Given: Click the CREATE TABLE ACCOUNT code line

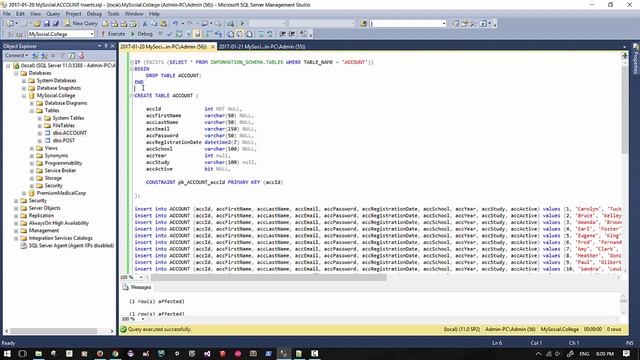Looking at the screenshot, I should coord(167,96).
